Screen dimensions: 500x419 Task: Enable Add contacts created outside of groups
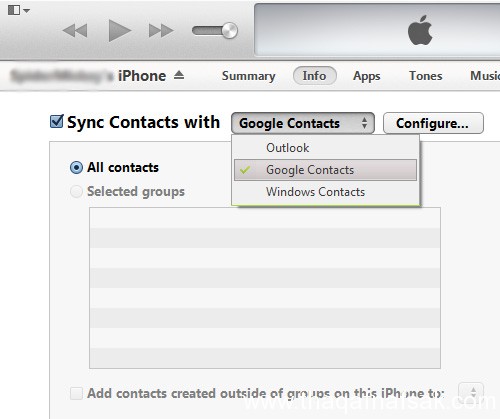(76, 393)
